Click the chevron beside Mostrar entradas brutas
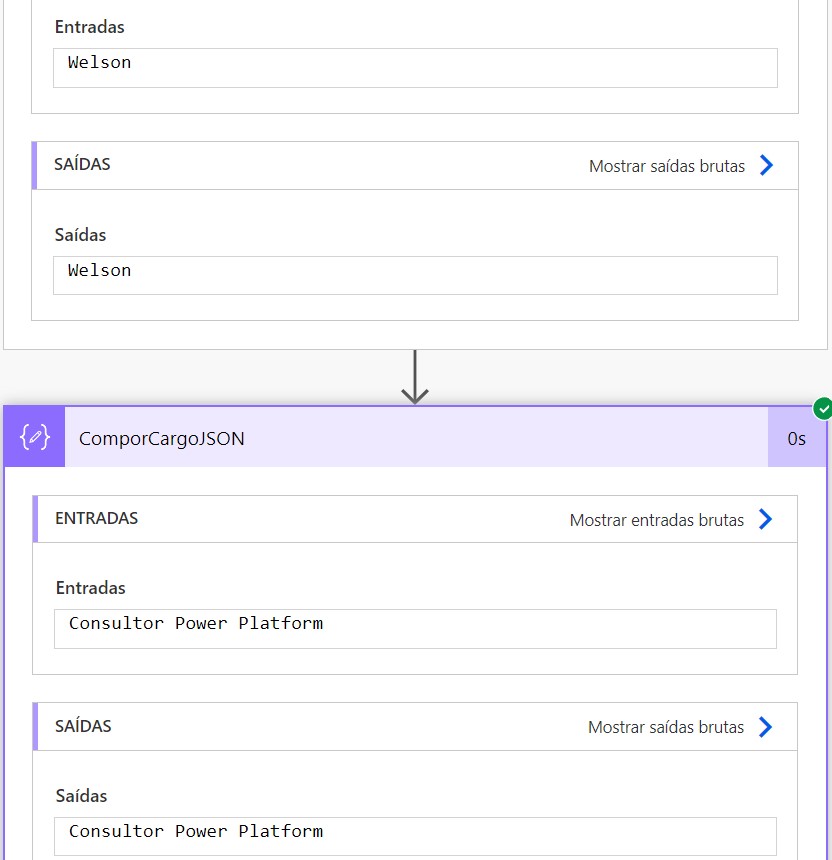The image size is (832, 860). point(765,519)
